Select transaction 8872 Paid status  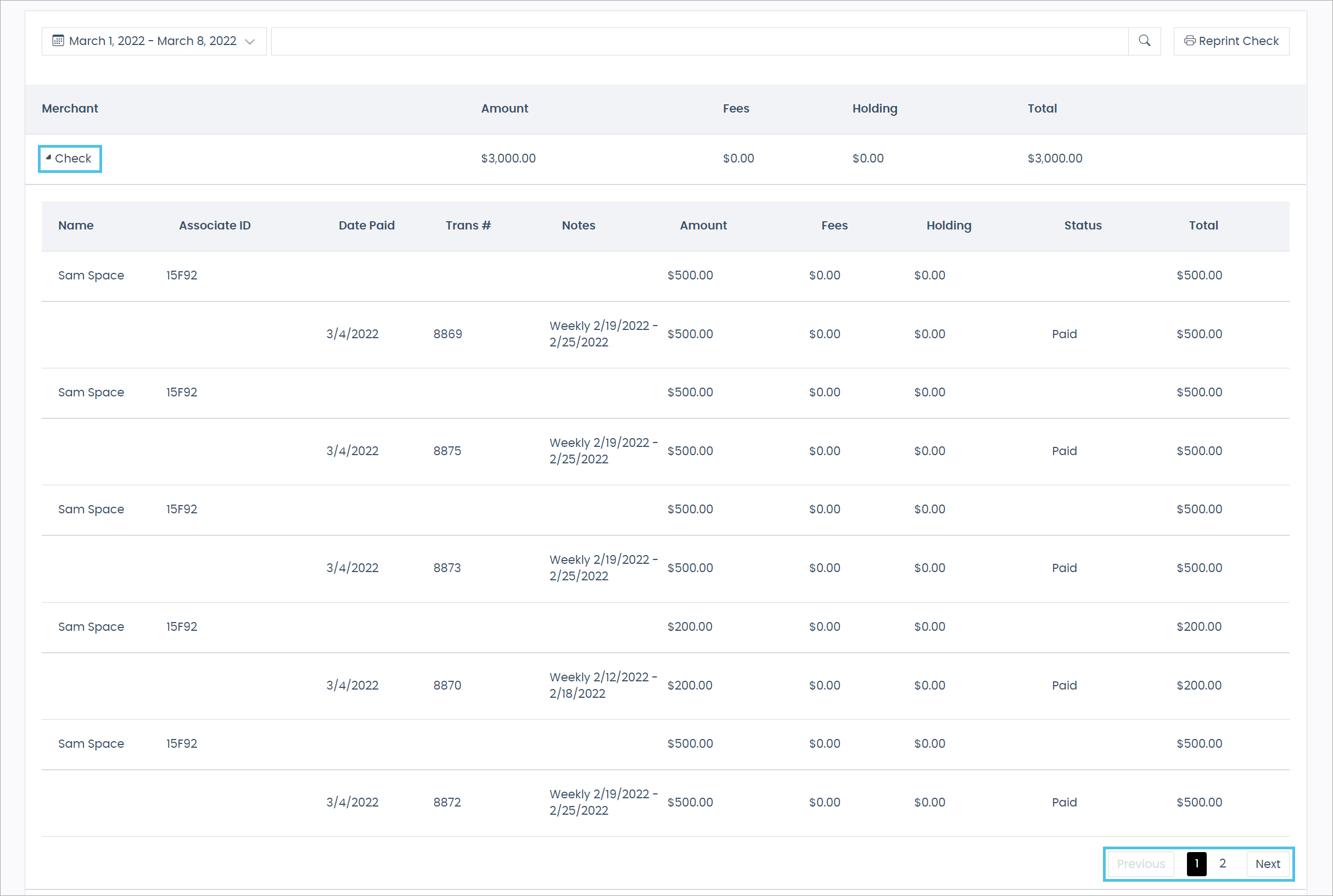(x=1064, y=802)
